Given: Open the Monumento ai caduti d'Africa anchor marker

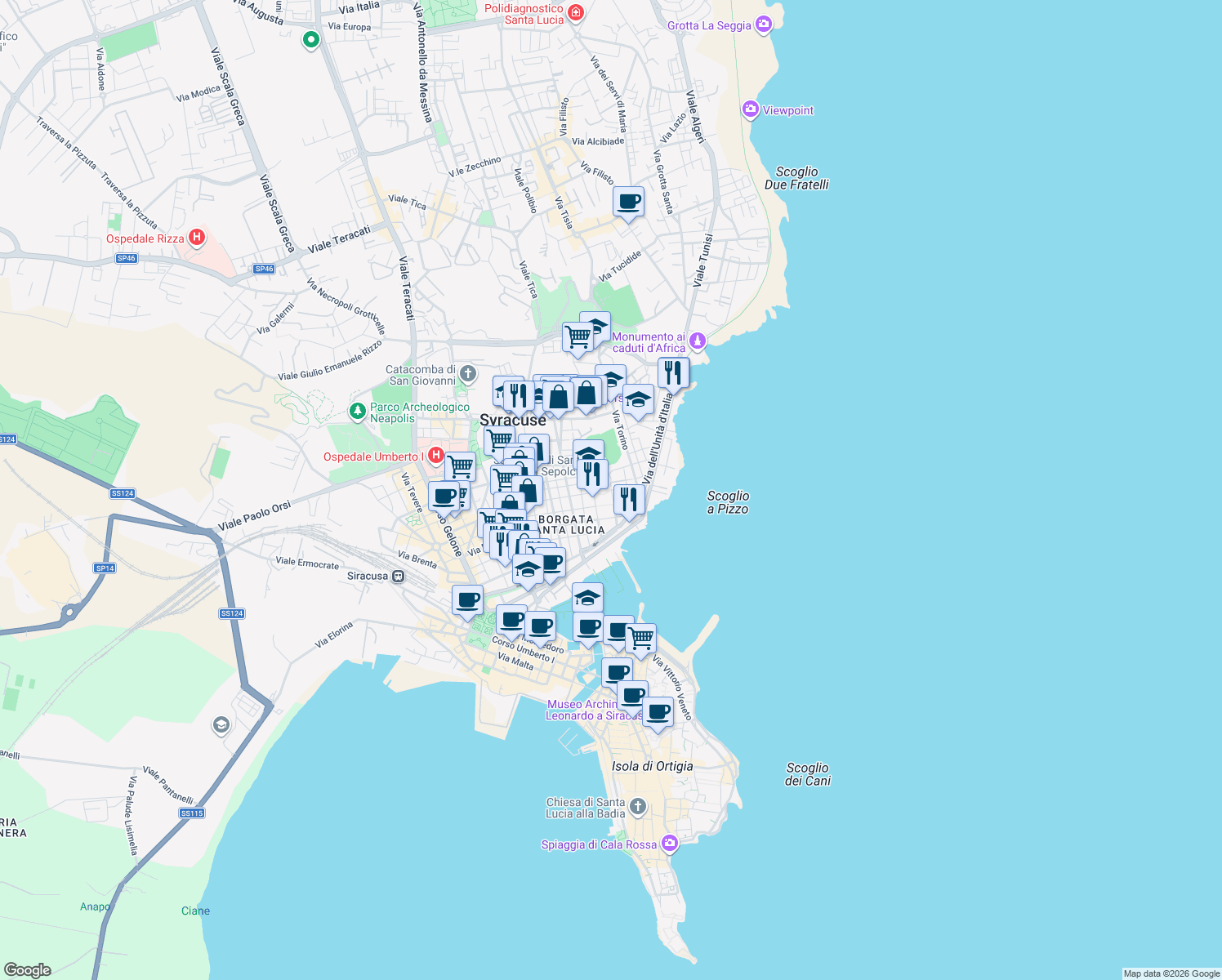Looking at the screenshot, I should [696, 341].
